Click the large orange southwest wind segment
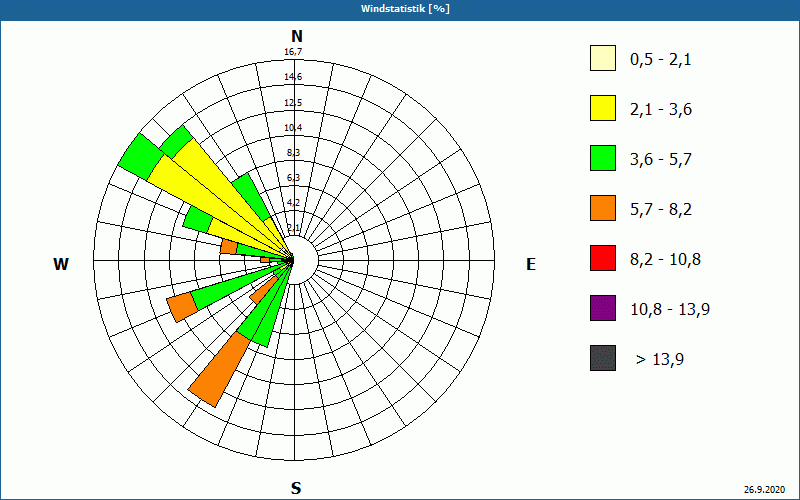 click(219, 370)
